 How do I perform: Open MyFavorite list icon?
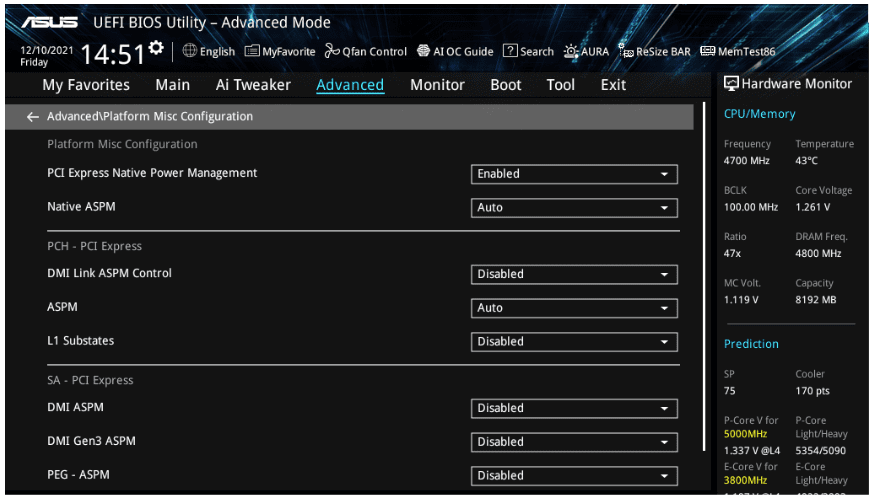tap(252, 51)
